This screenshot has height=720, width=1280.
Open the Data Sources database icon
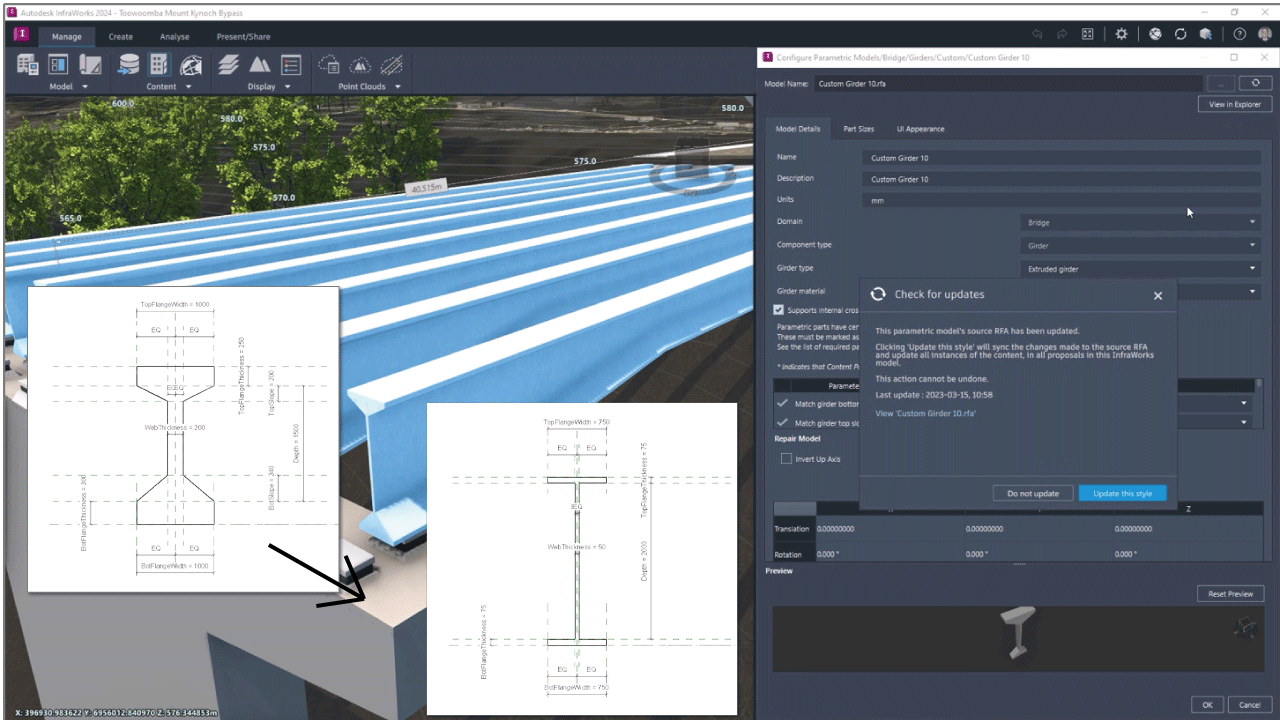pyautogui.click(x=128, y=65)
